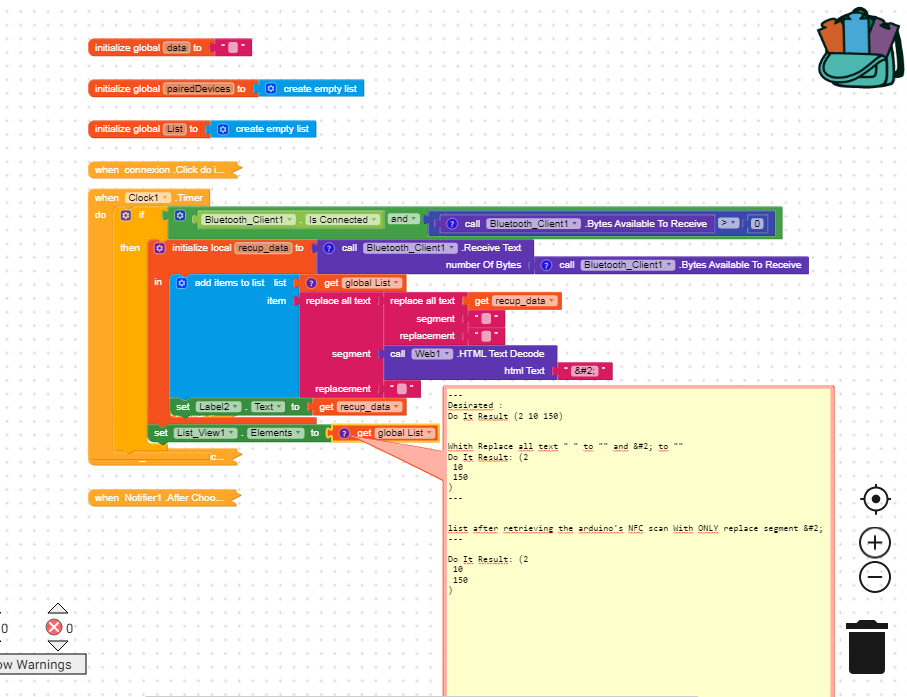Screen dimensions: 907x697
Task: Toggle comment icon on call Receive Text block
Action: (329, 248)
